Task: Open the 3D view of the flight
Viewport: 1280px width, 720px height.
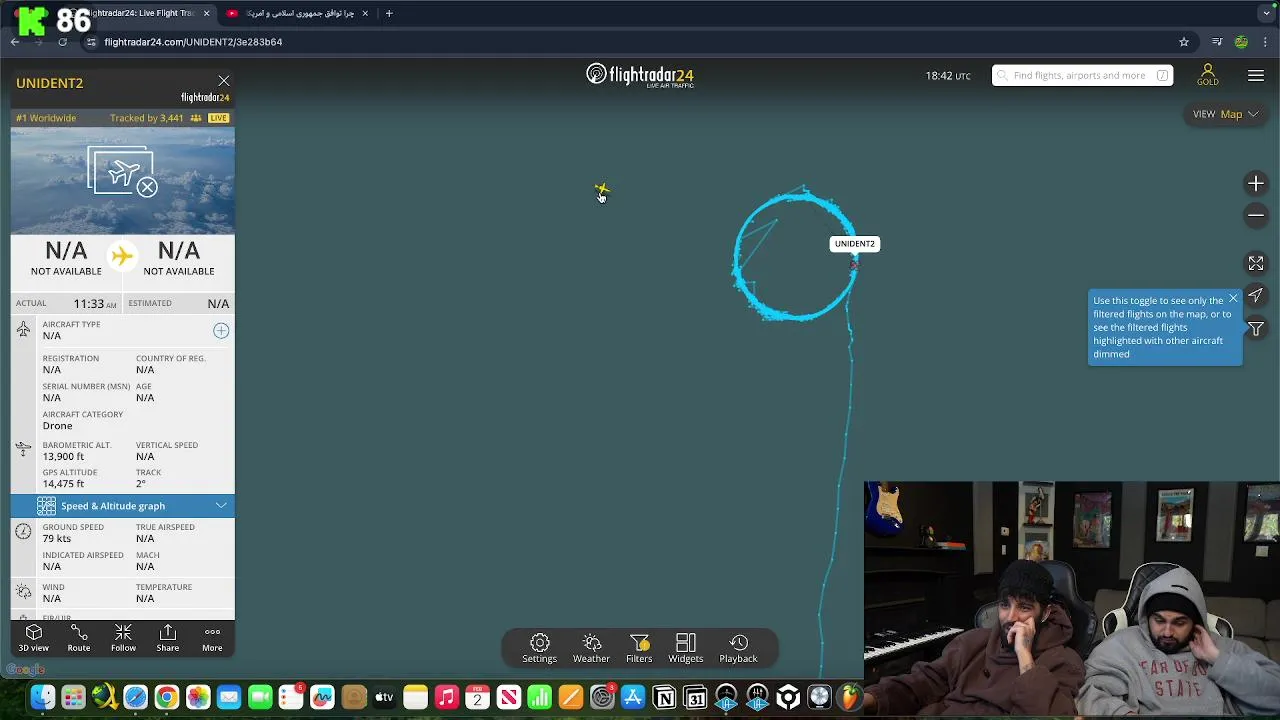Action: pyautogui.click(x=33, y=638)
